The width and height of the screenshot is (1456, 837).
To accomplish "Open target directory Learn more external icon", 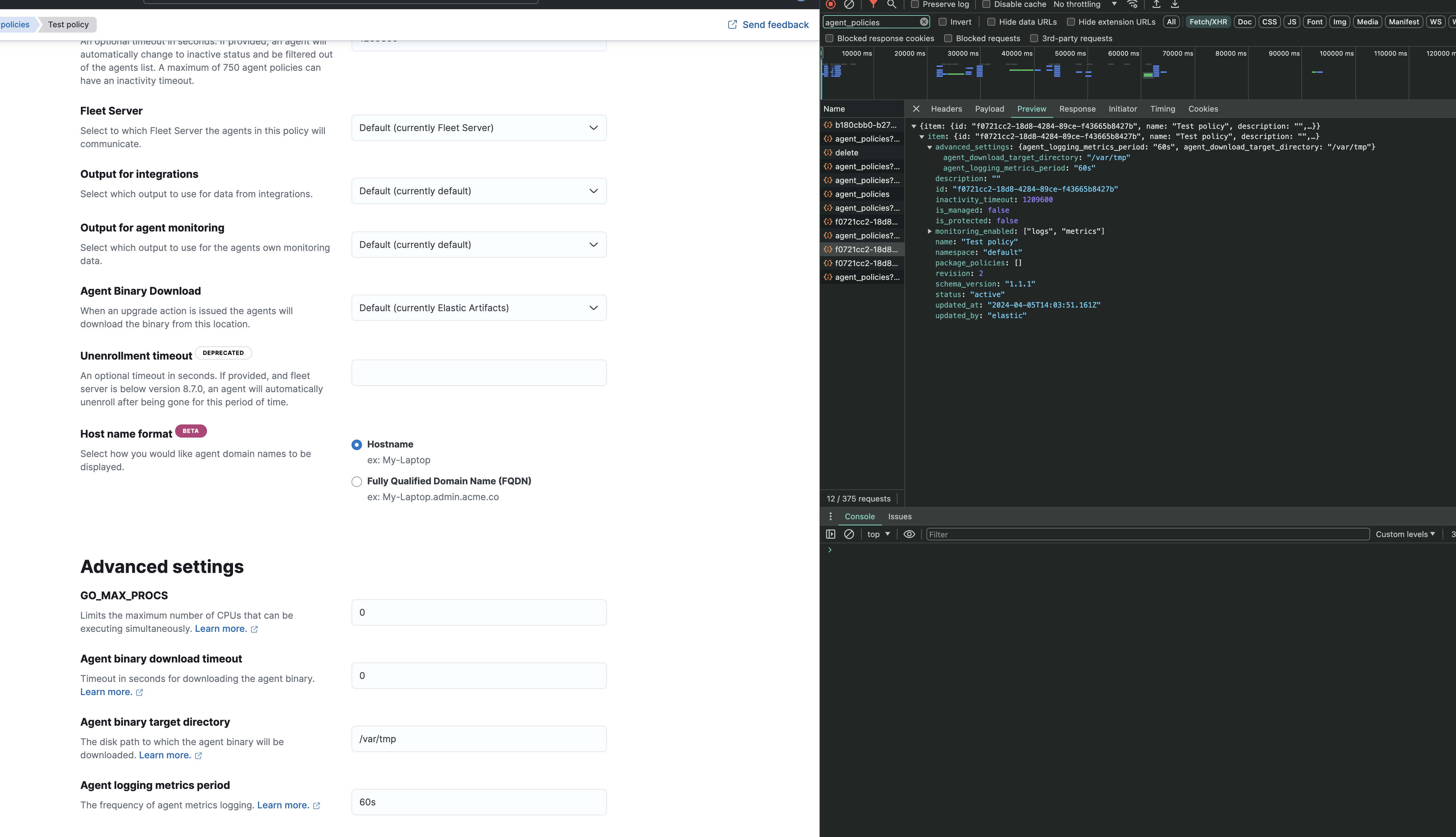I will [198, 756].
